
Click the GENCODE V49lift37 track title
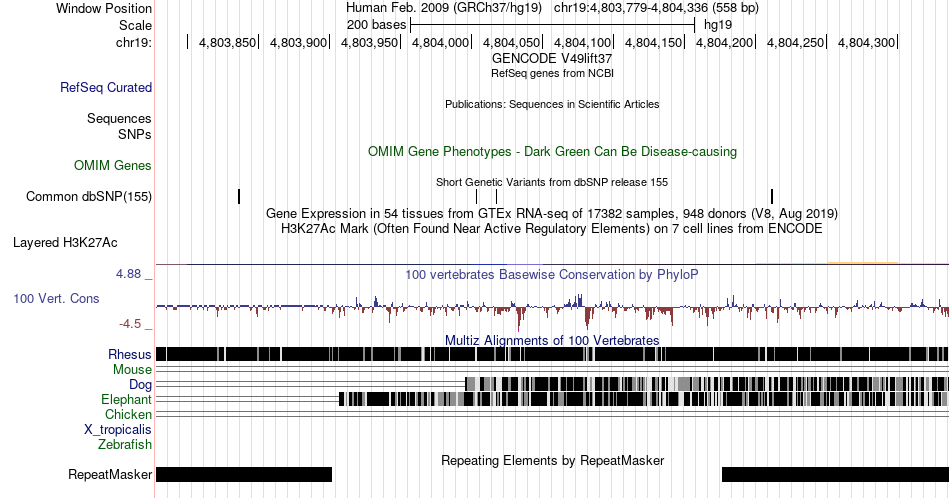point(552,59)
